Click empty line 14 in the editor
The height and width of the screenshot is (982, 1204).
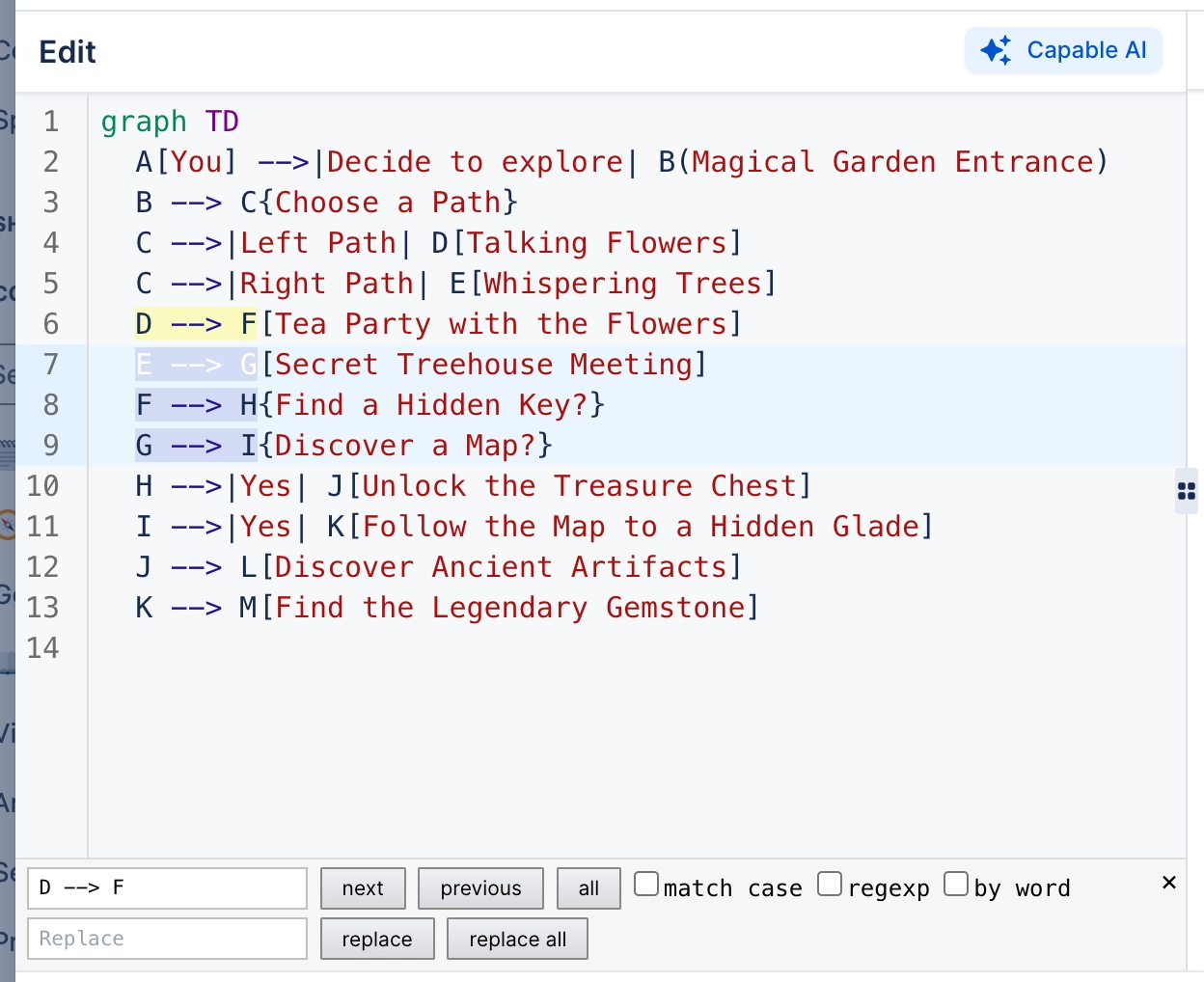(x=289, y=648)
